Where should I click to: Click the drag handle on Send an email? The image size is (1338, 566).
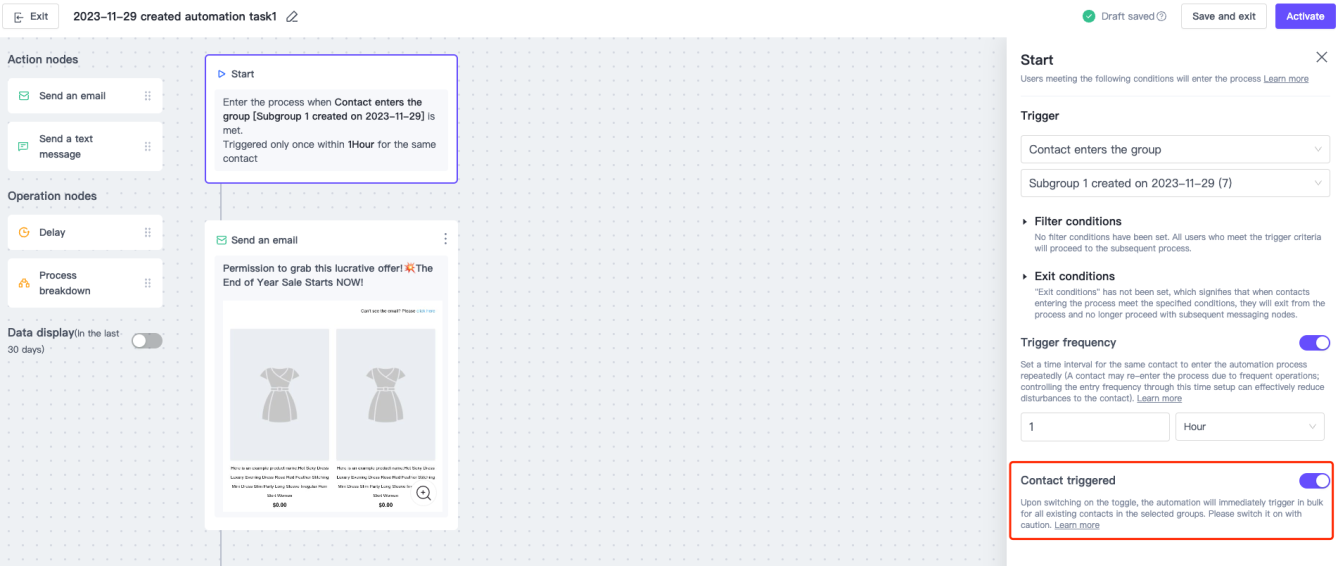coord(148,96)
